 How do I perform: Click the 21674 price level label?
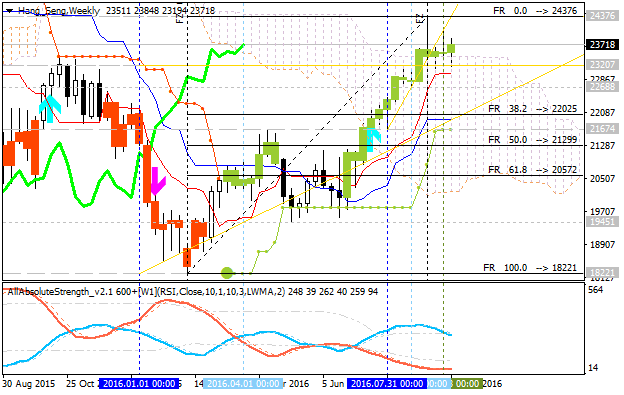click(602, 128)
